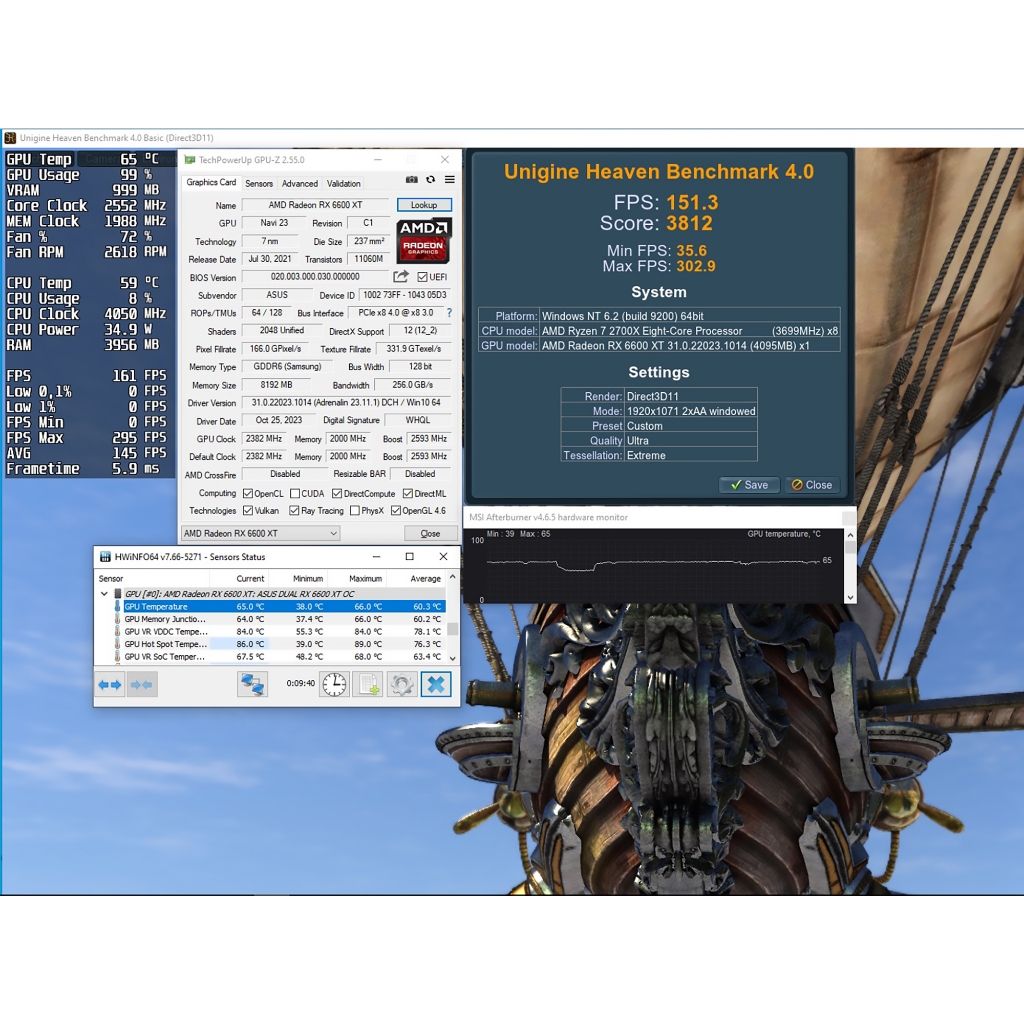1024x1024 pixels.
Task: Click the AMD Radeon Graphics logo
Action: click(x=424, y=240)
